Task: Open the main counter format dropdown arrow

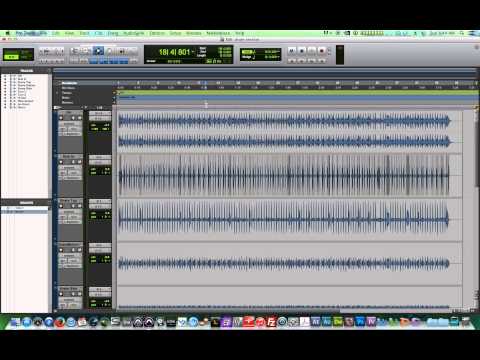Action: pos(193,52)
